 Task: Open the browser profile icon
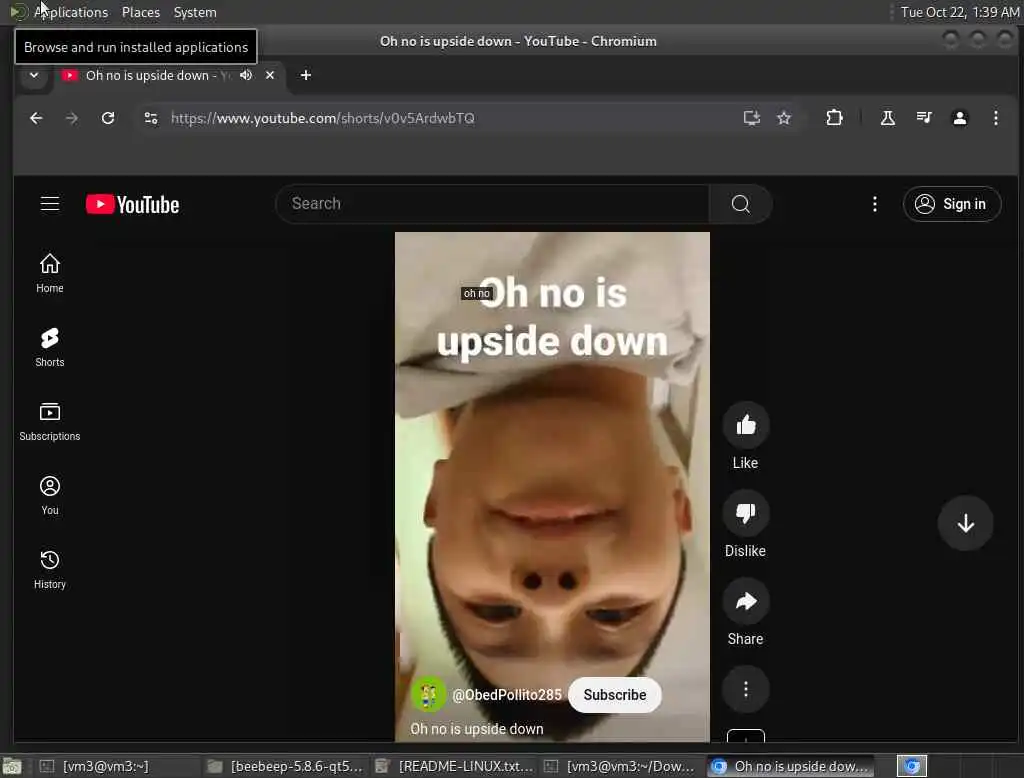pyautogui.click(x=959, y=118)
